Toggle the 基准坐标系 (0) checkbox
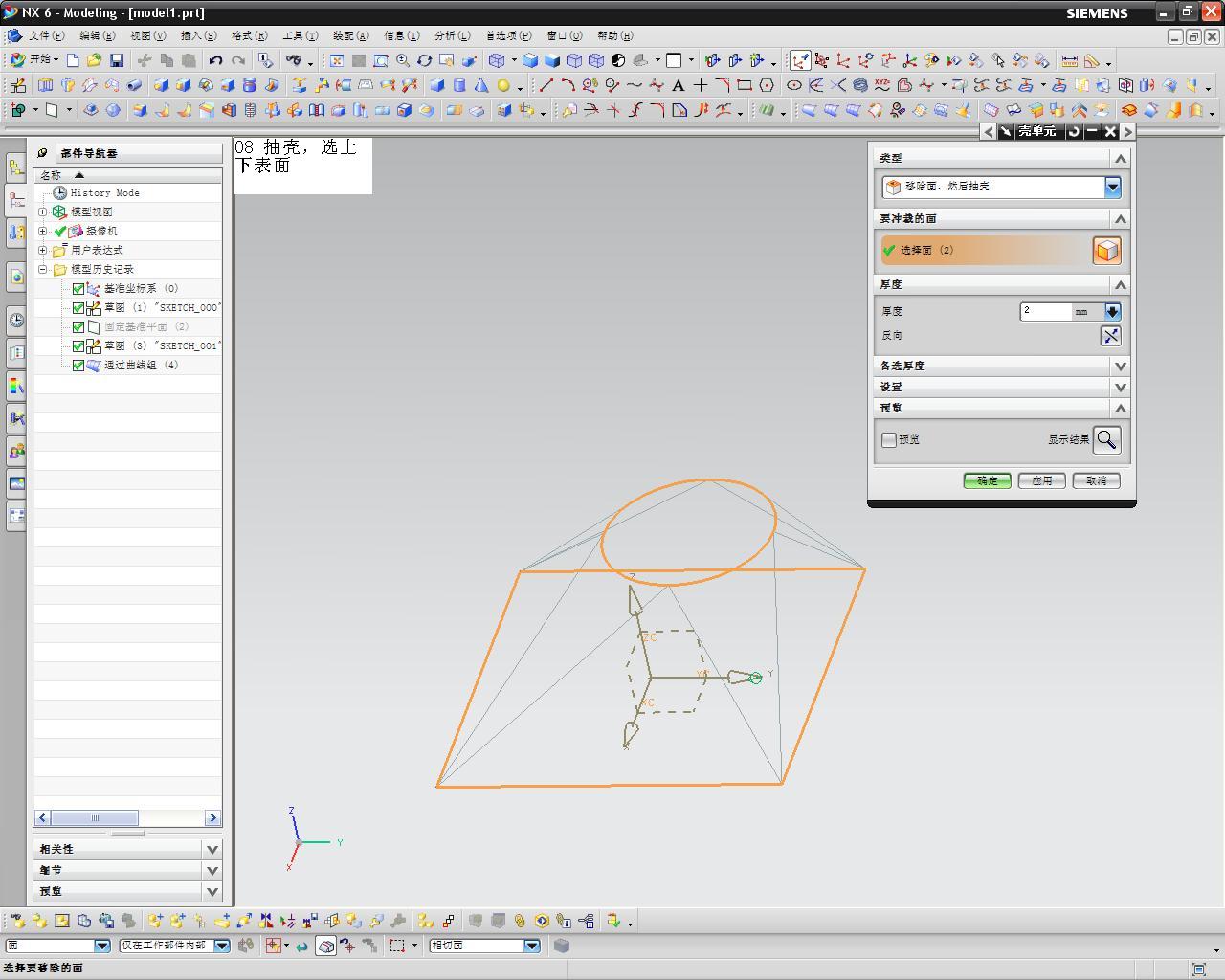Screen dimensions: 1225x980 click(78, 288)
